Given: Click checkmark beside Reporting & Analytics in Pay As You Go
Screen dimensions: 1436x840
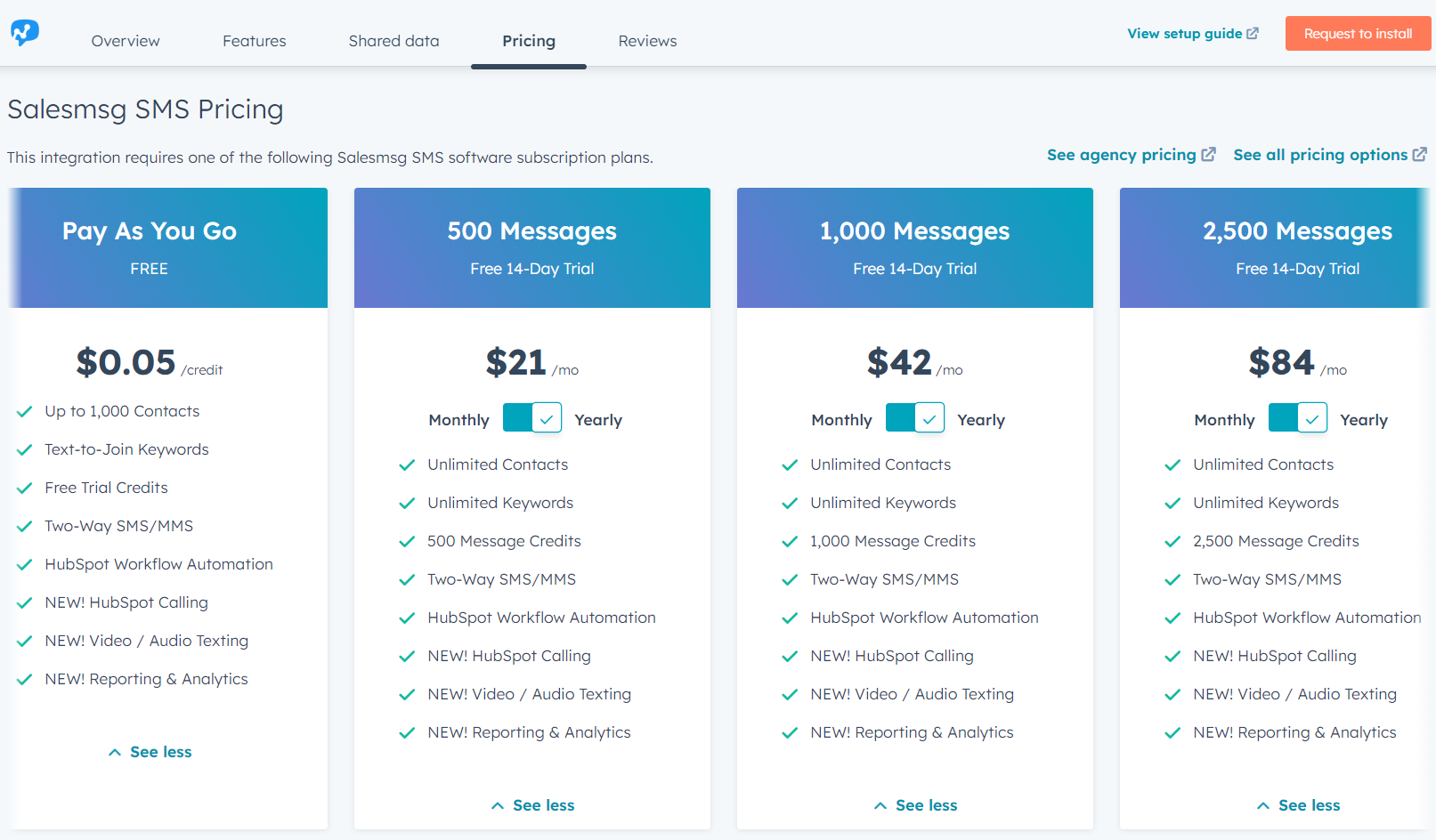Looking at the screenshot, I should click(x=25, y=680).
